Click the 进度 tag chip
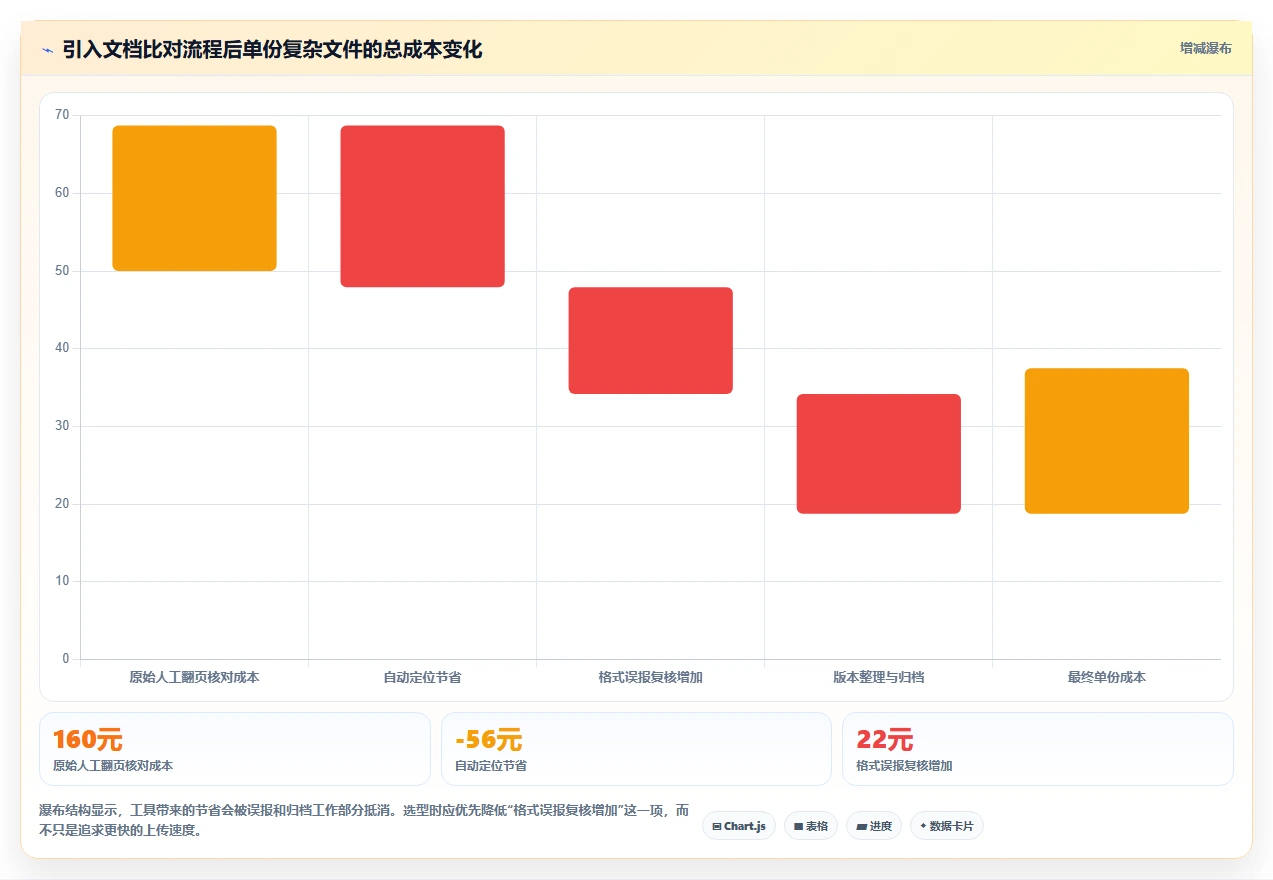The image size is (1273, 880). [874, 826]
